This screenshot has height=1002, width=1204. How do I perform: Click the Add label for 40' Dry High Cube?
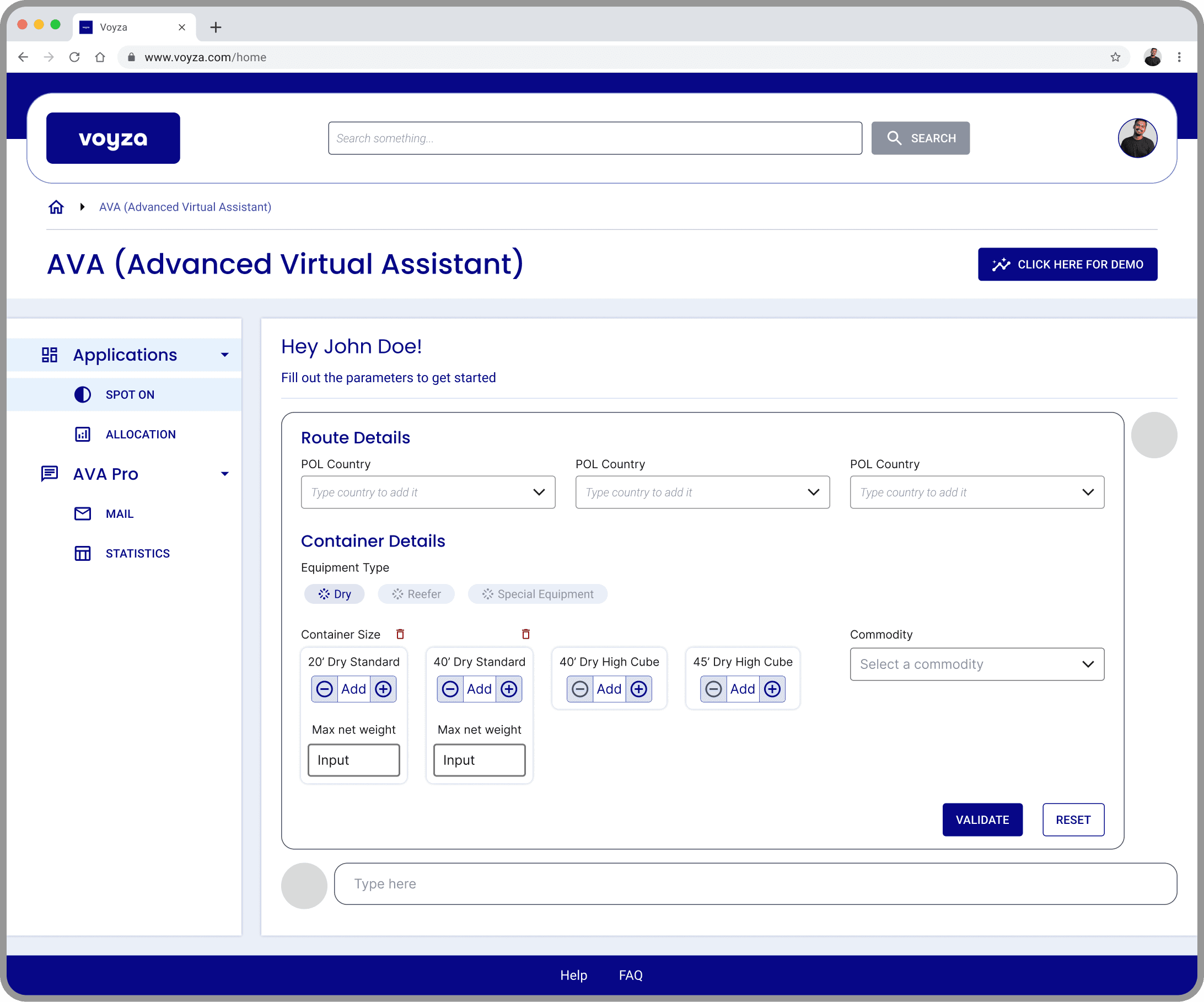click(x=609, y=689)
